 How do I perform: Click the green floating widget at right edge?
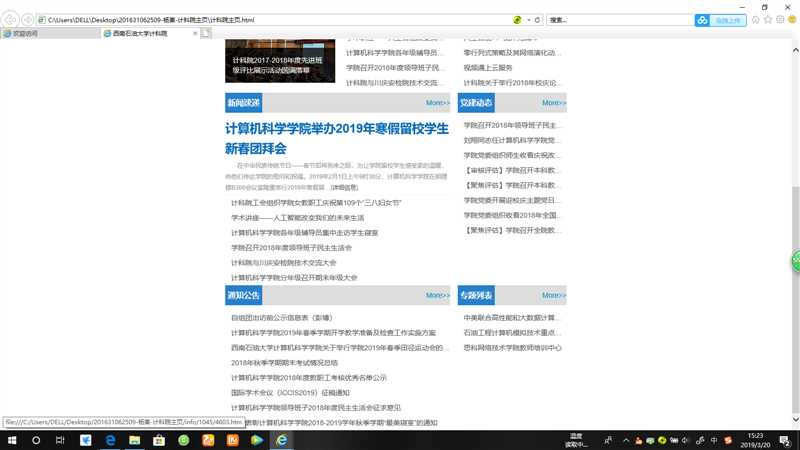pos(796,261)
